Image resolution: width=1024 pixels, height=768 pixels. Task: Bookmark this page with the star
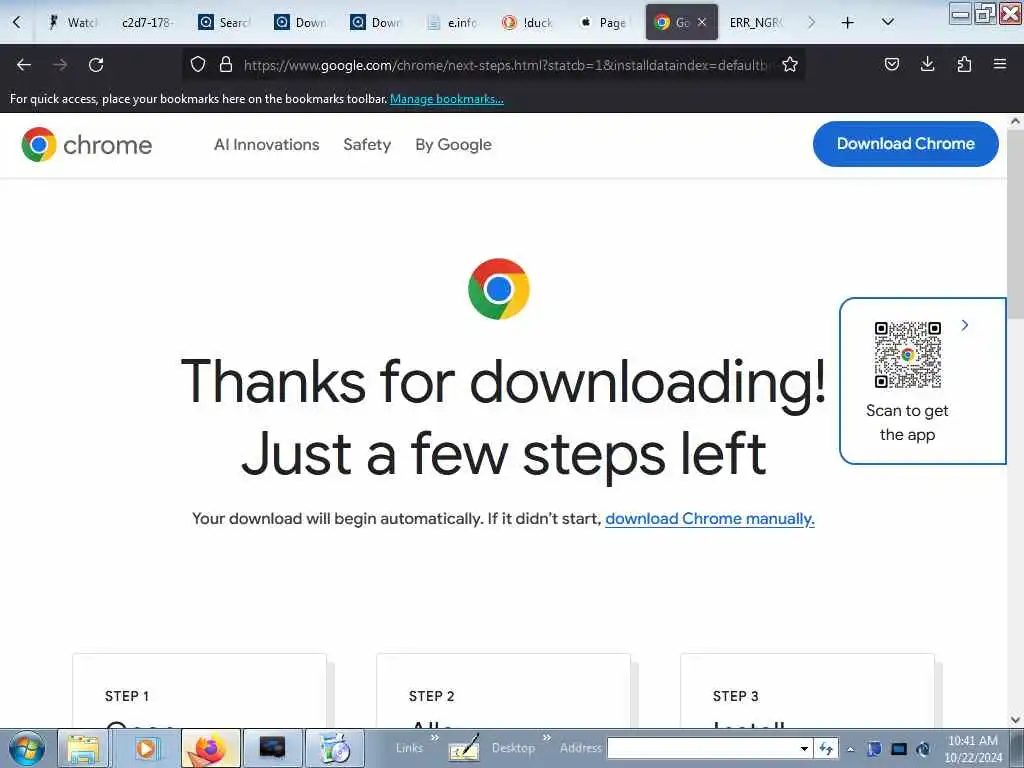click(790, 64)
